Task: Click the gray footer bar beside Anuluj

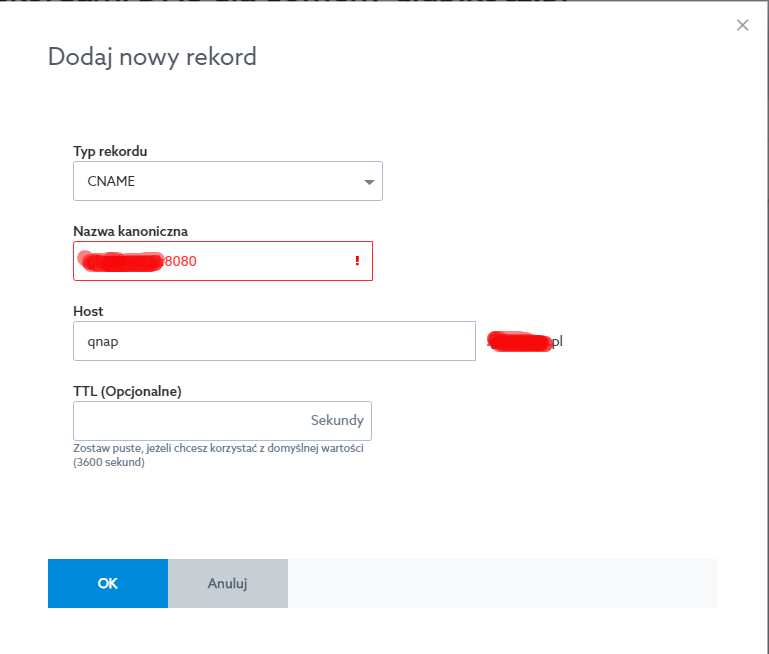Action: click(x=502, y=583)
